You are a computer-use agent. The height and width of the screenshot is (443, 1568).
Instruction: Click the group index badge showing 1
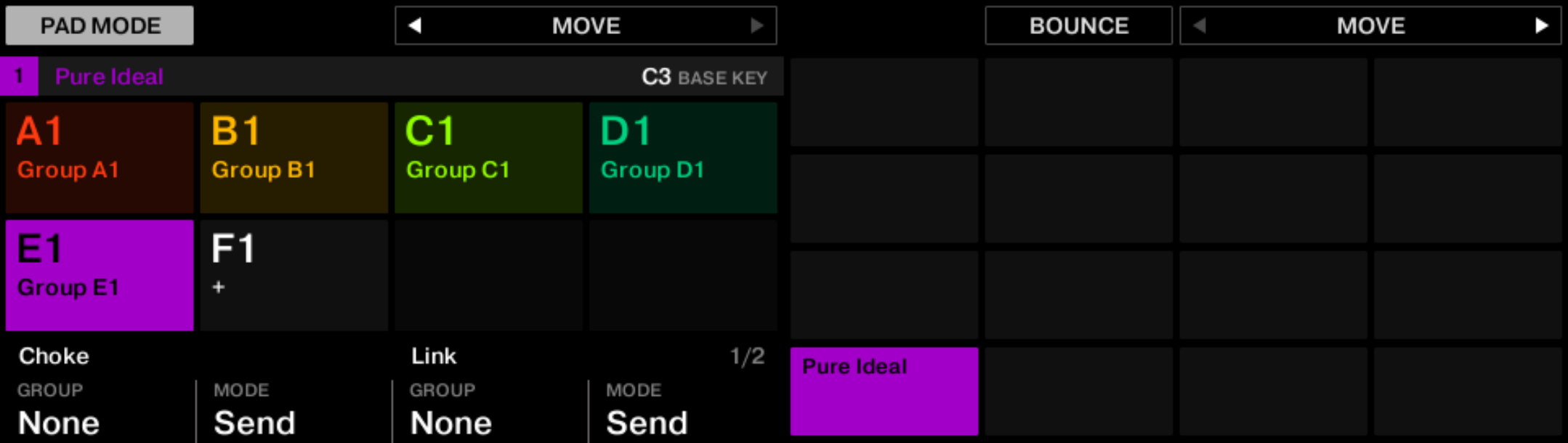pos(17,76)
